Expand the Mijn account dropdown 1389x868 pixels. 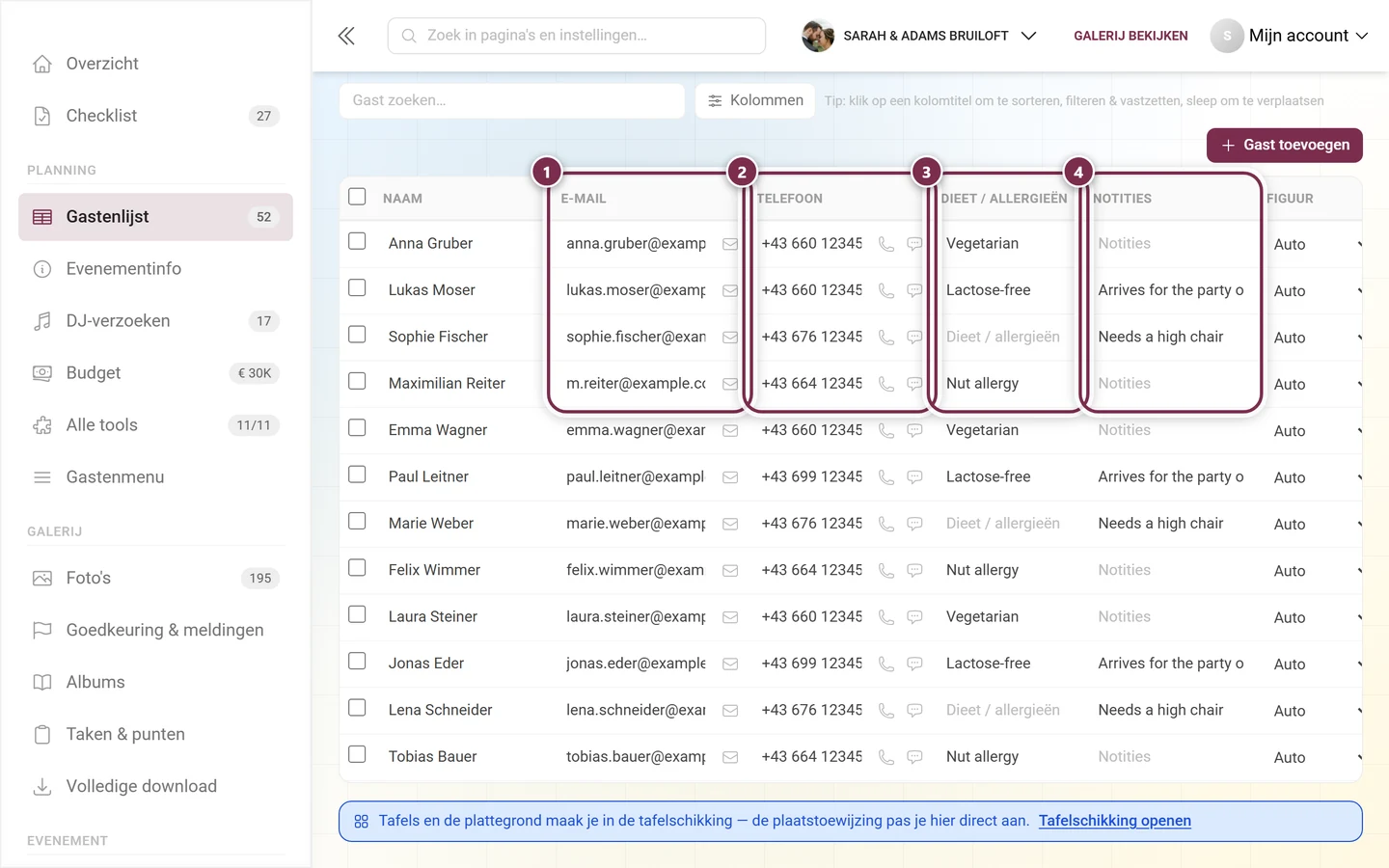1290,36
